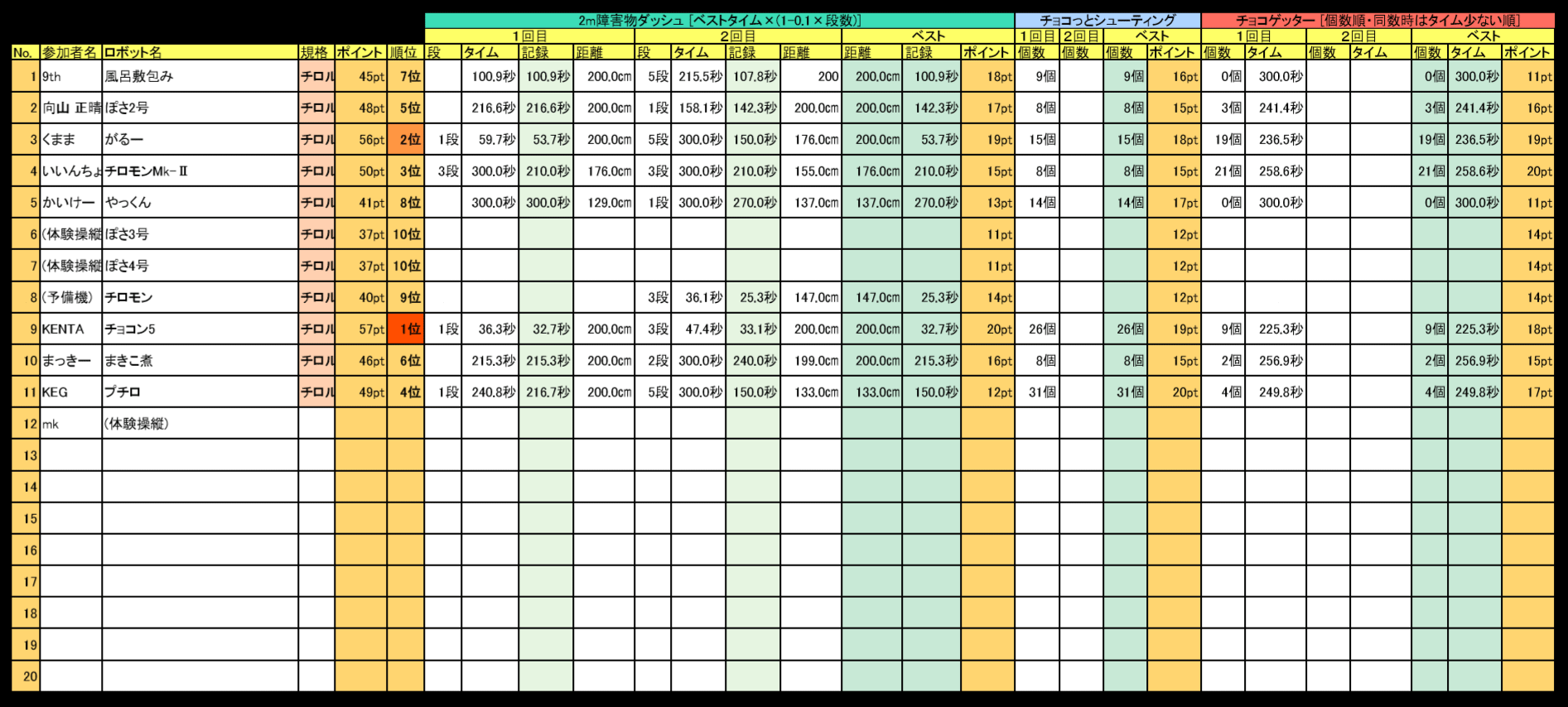1568x707 pixels.
Task: Click the '2位' rank cell
Action: point(406,139)
